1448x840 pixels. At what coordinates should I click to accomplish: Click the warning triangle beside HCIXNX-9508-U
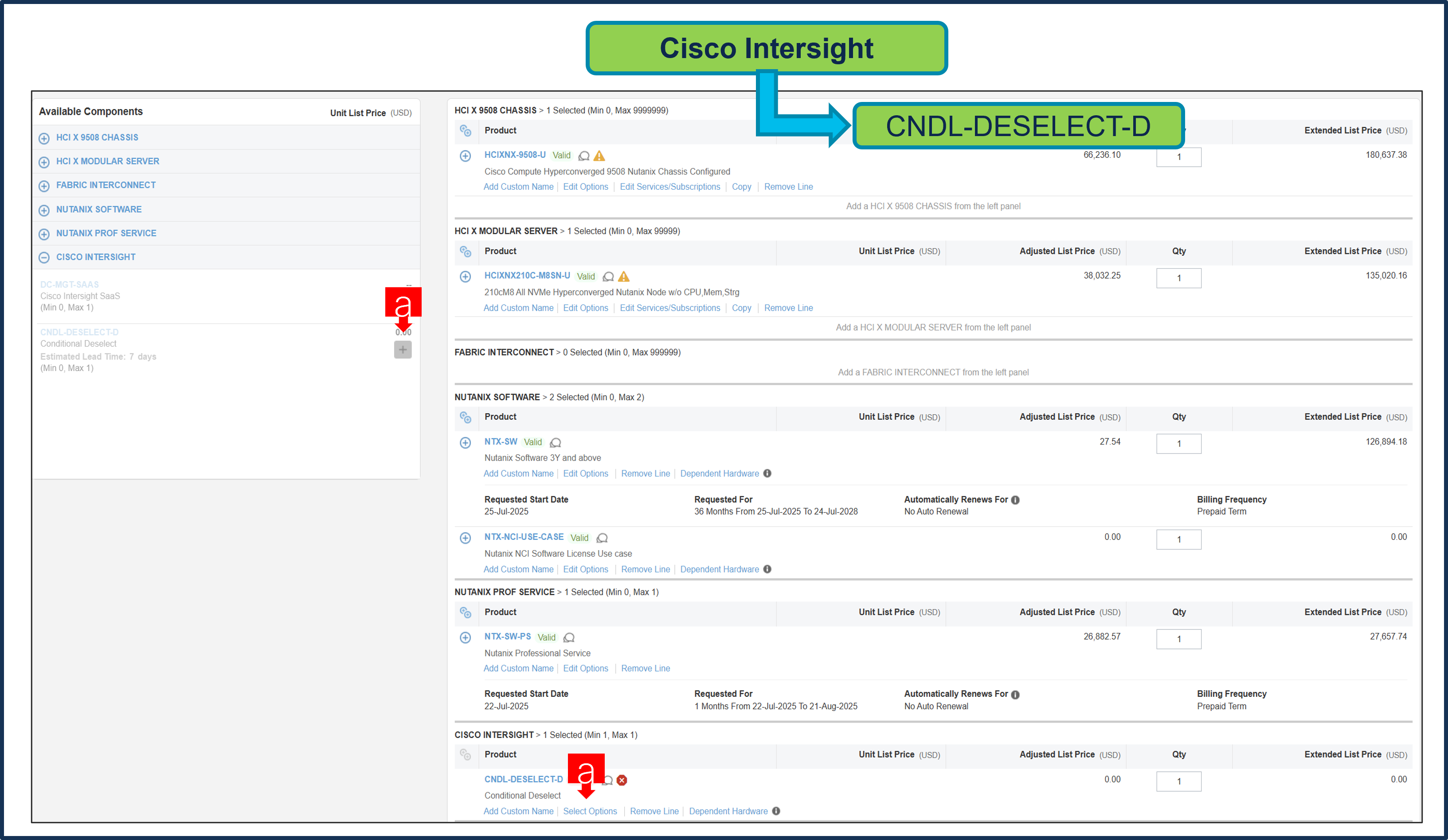click(x=599, y=155)
